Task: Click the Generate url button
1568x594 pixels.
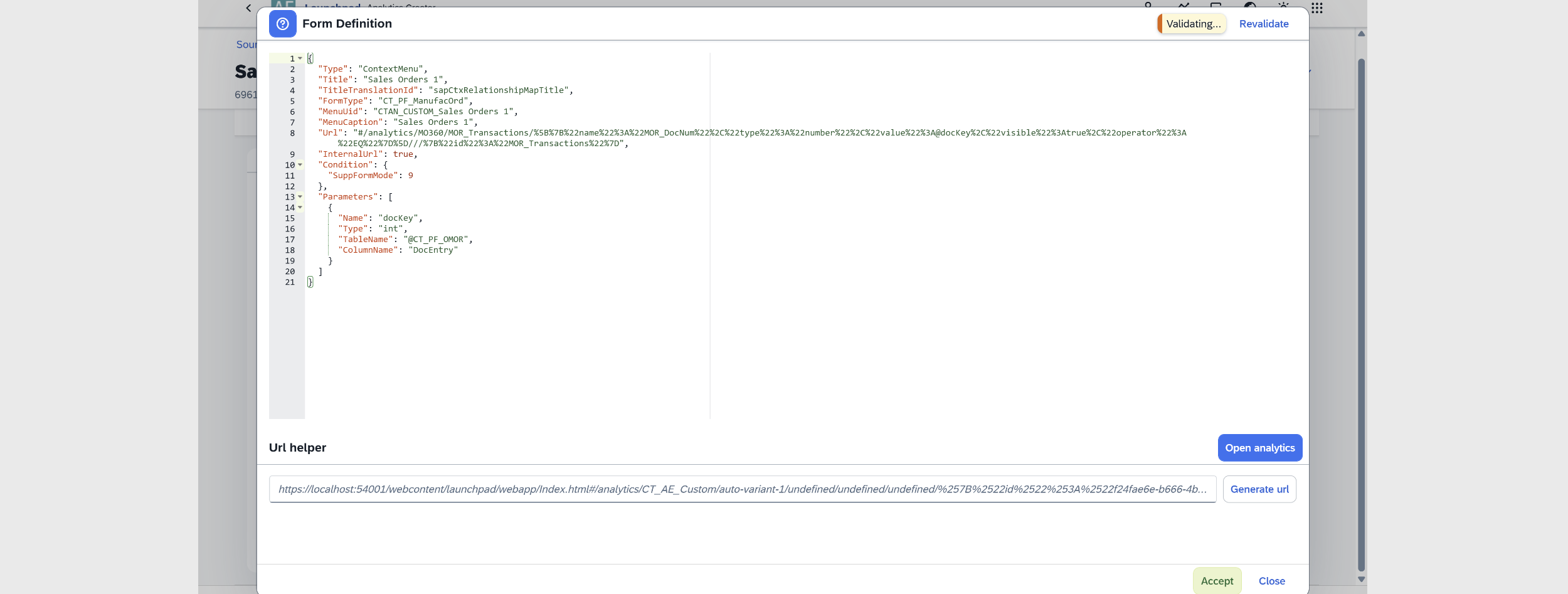Action: (1259, 489)
